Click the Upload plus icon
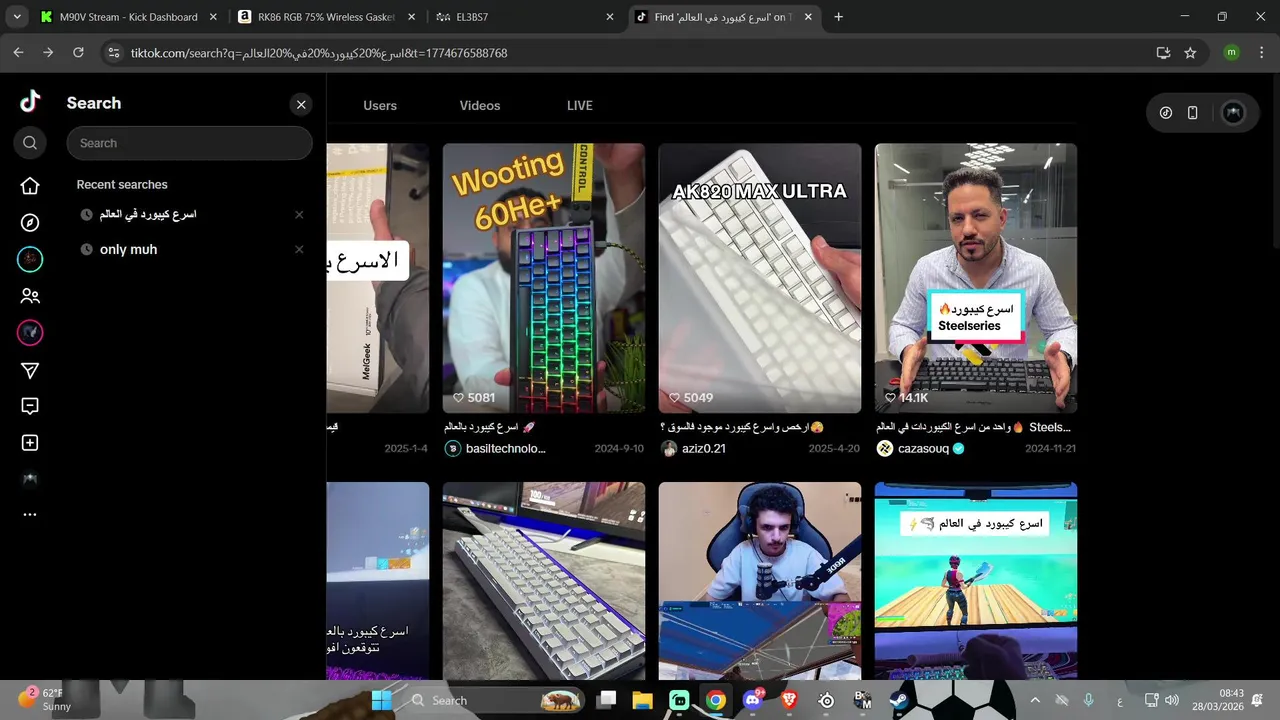 tap(30, 443)
